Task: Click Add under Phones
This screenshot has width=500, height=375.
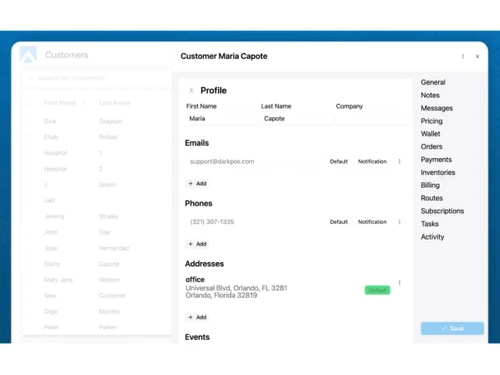Action: click(197, 244)
